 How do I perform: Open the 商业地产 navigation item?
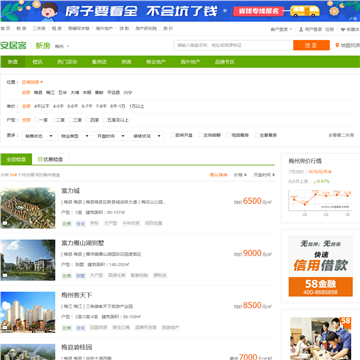pyautogui.click(x=156, y=62)
